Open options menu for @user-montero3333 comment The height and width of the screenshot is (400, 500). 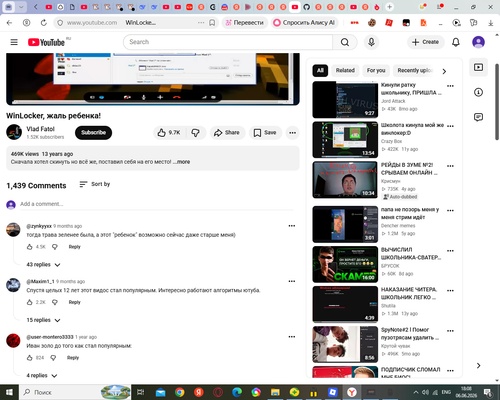click(x=292, y=337)
